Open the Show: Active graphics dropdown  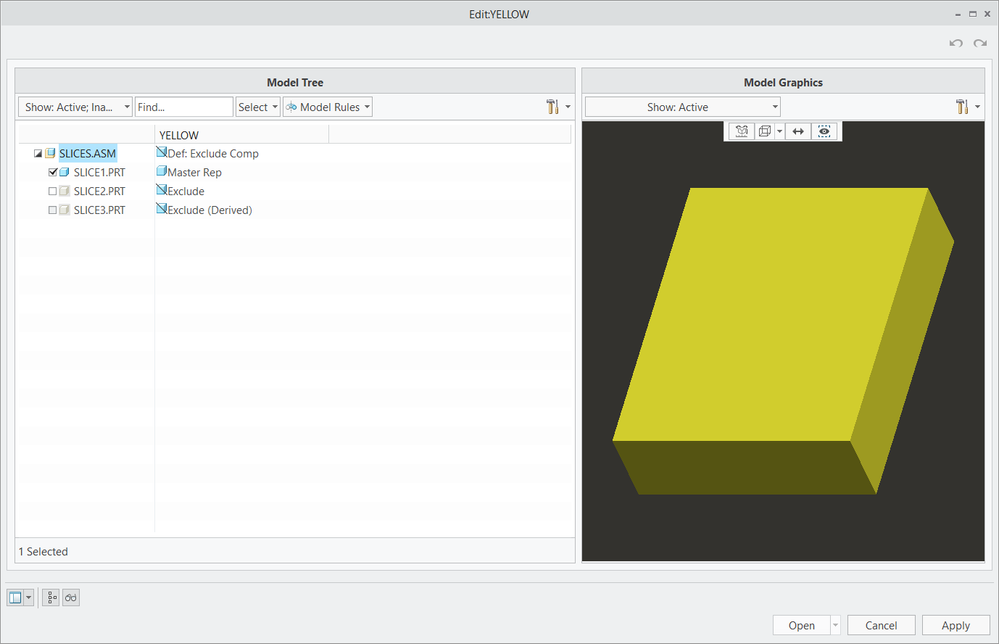682,107
